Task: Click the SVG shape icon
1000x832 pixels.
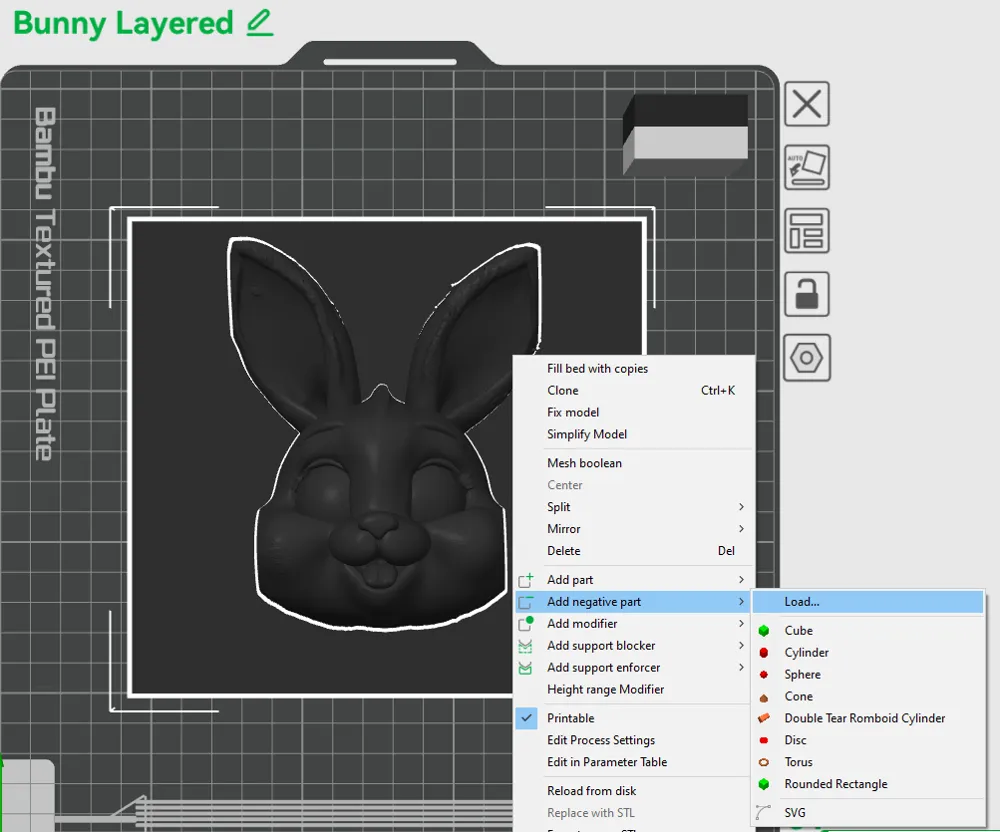Action: click(763, 812)
